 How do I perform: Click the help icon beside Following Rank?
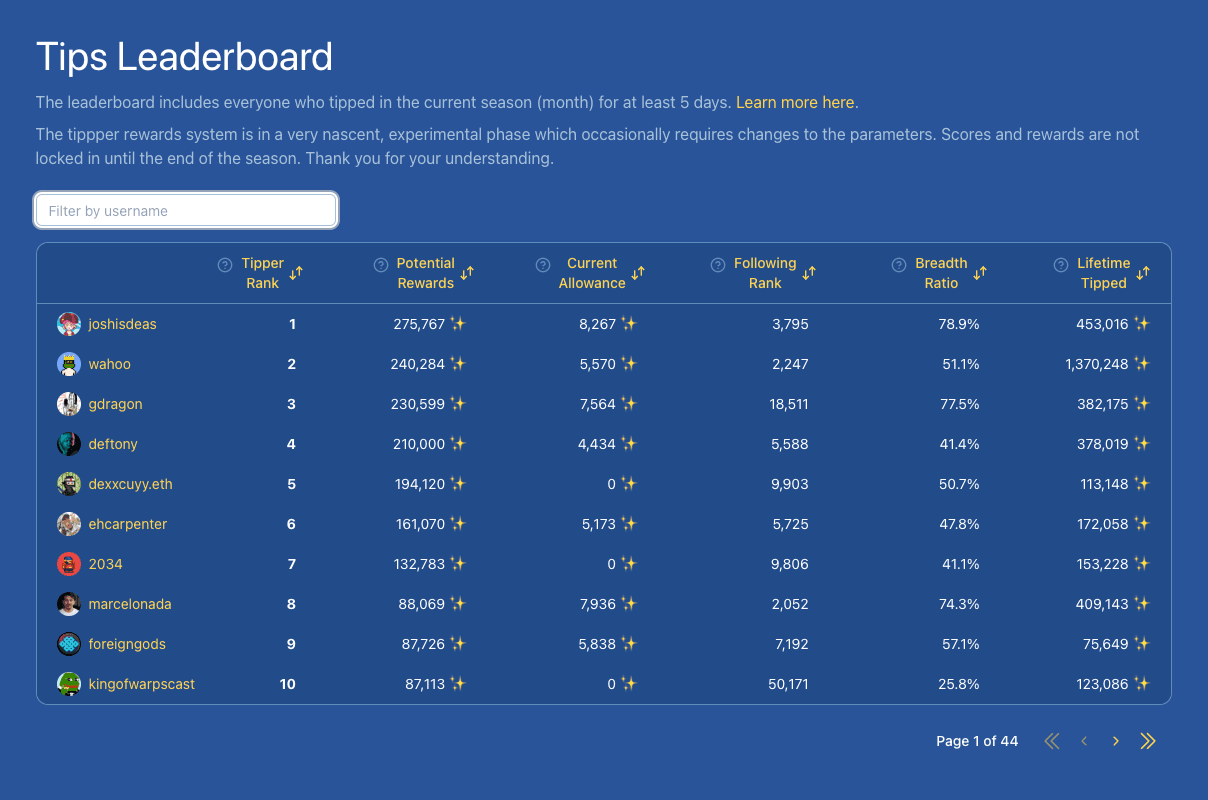pos(717,265)
